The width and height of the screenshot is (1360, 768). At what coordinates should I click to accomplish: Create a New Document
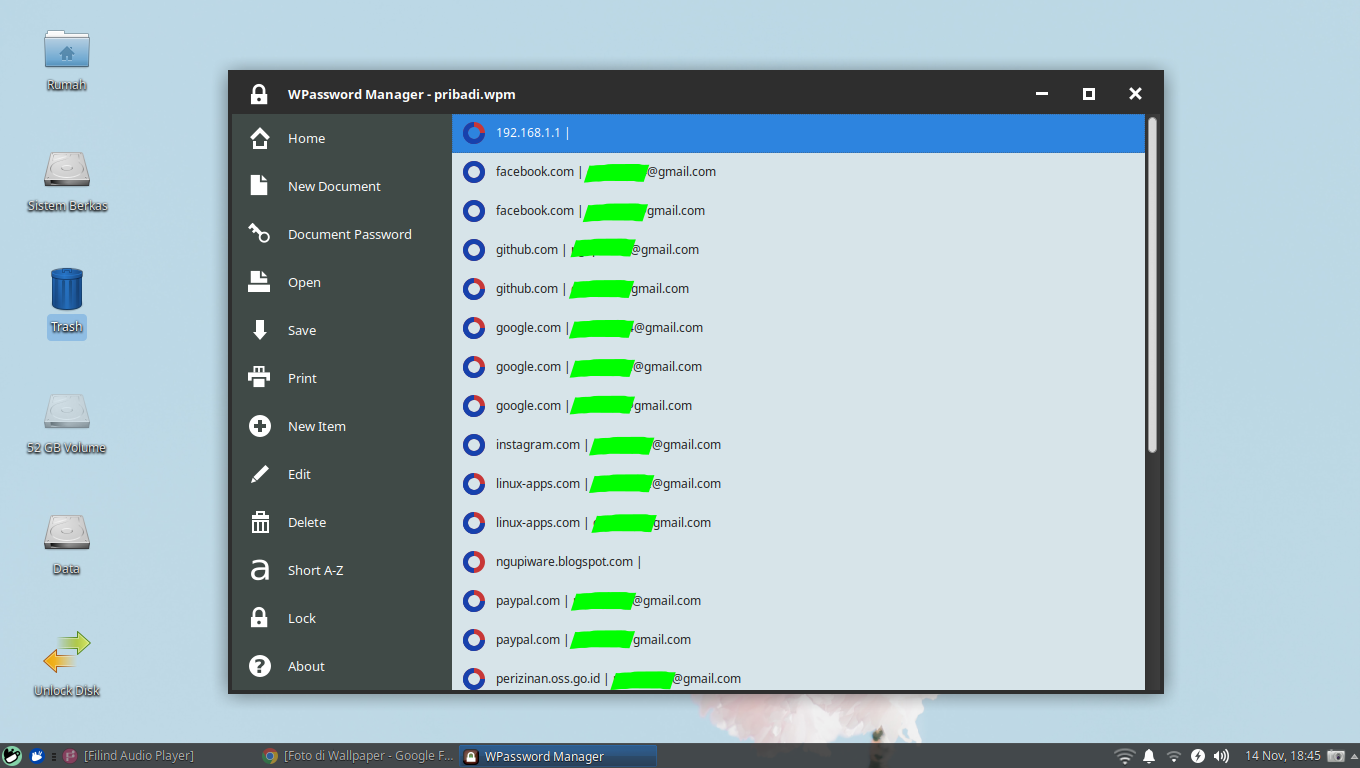[342, 186]
